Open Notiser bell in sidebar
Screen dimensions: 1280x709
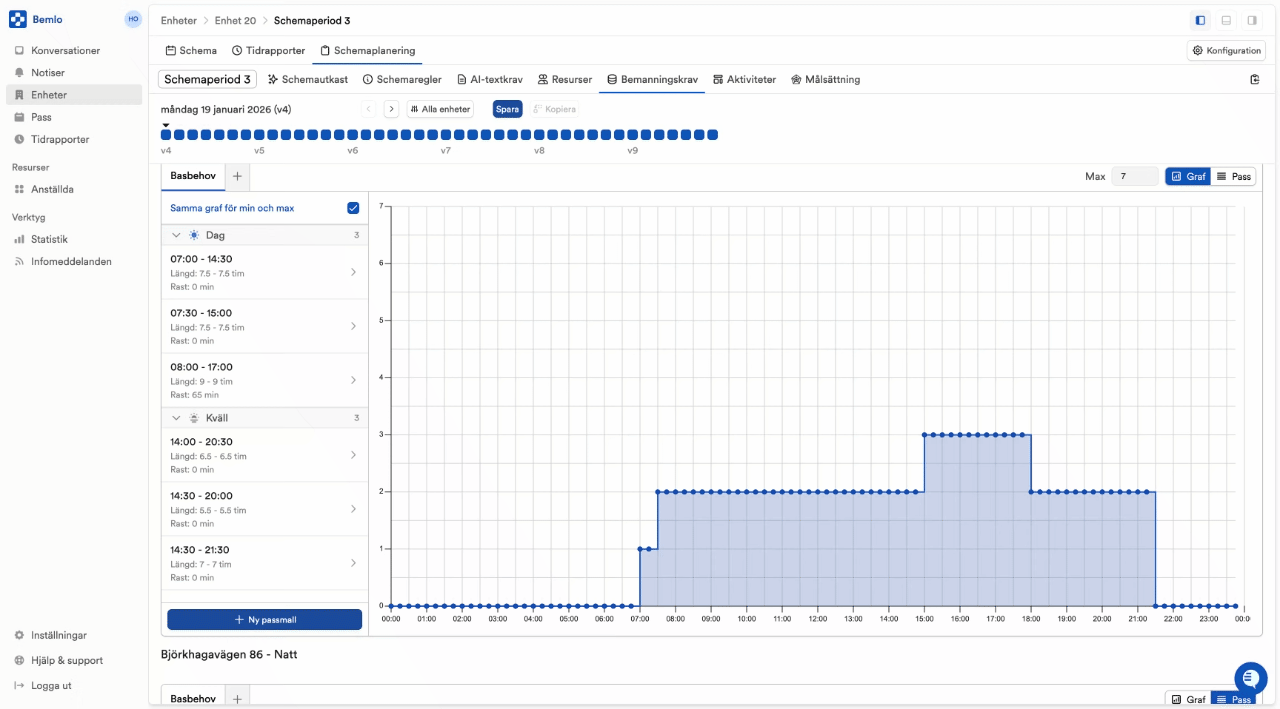pyautogui.click(x=48, y=73)
